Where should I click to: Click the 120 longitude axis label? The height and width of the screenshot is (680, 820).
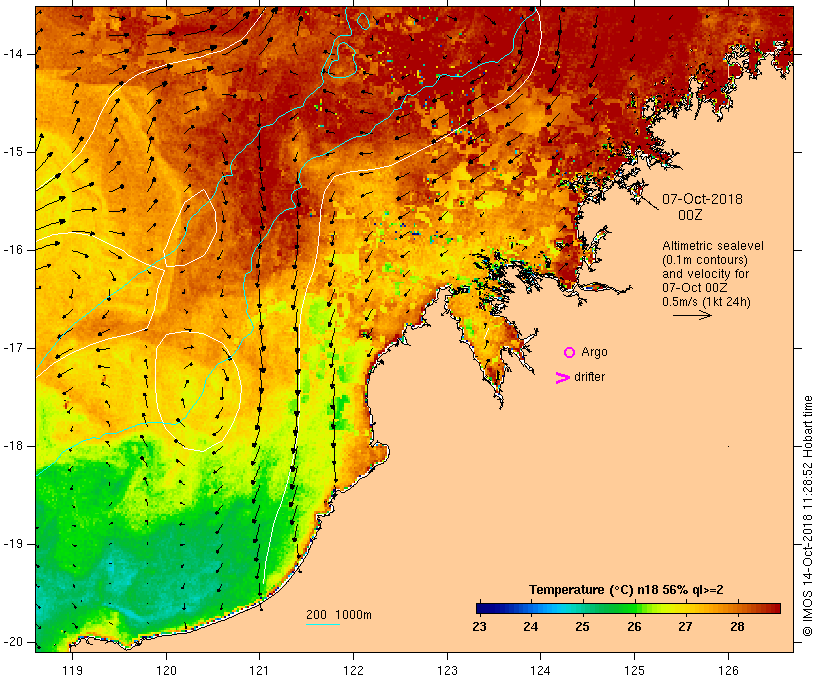click(x=166, y=671)
